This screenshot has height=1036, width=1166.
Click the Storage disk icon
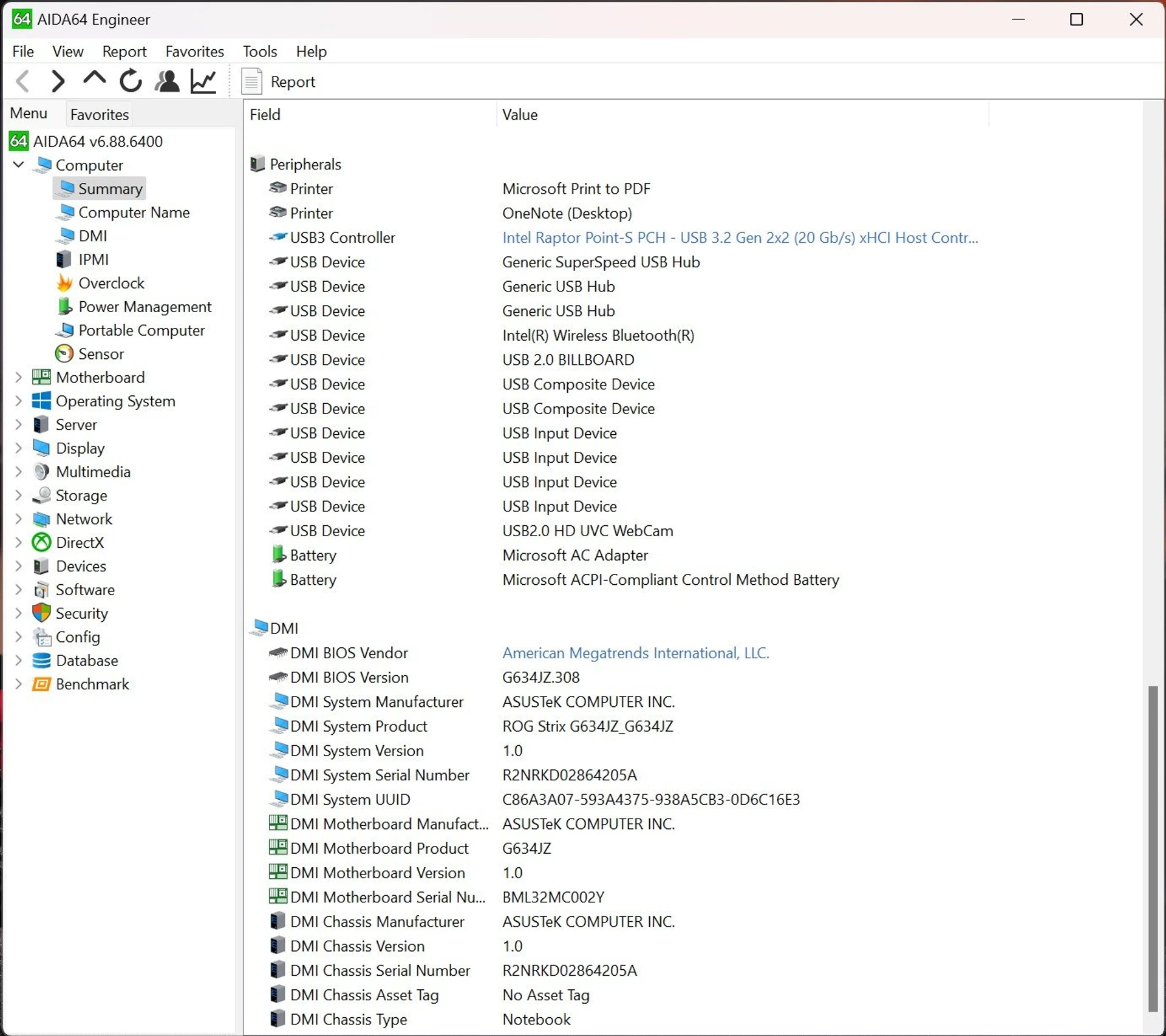41,496
